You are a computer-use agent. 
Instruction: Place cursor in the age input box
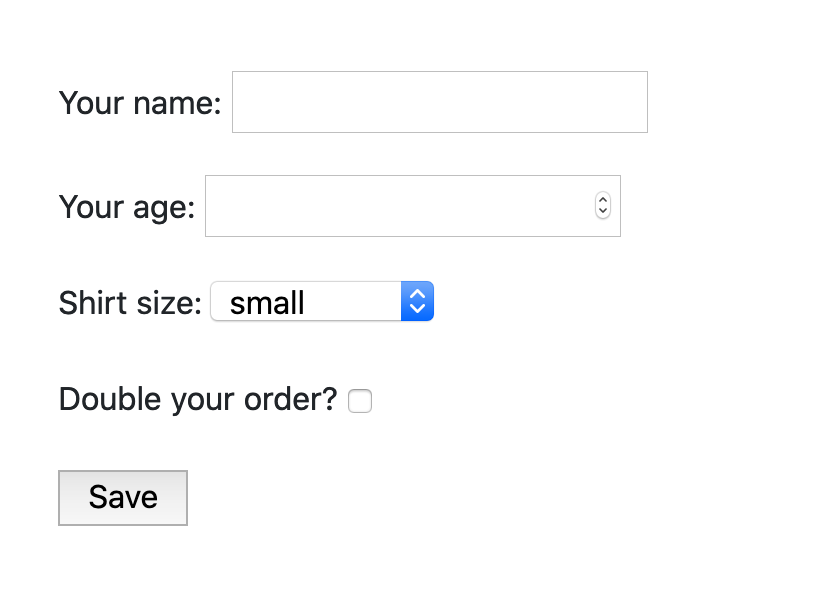click(x=398, y=206)
